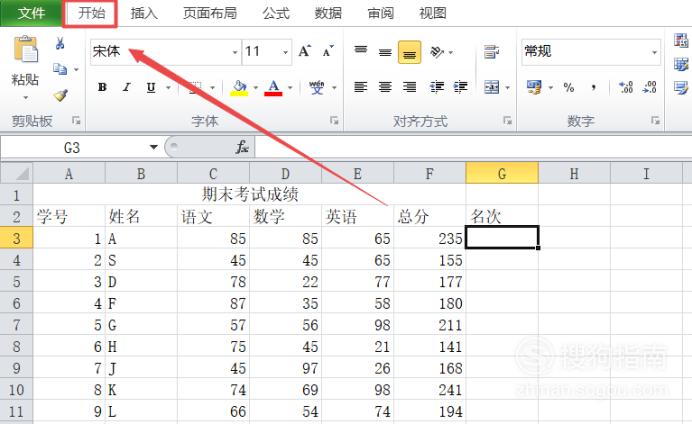Toggle the highlighted bottom align button
This screenshot has height=424, width=692.
pos(410,52)
